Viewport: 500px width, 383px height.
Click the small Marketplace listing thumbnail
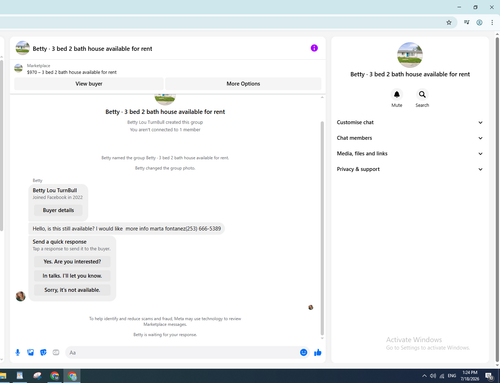(x=18, y=68)
